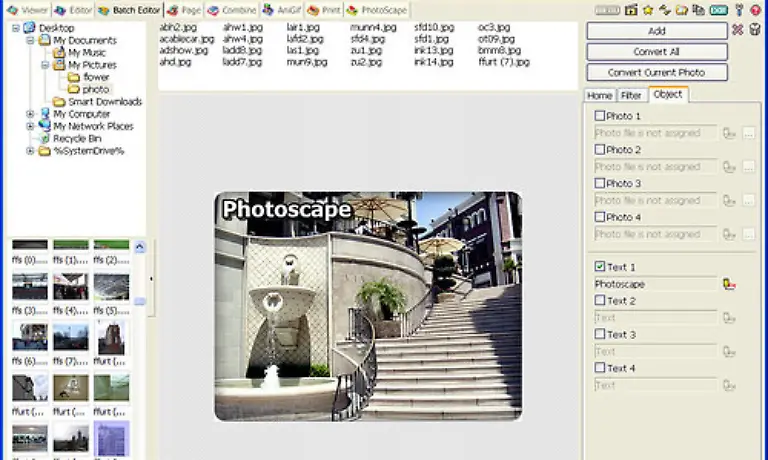Open the Viewer tab
Viewport: 768px width, 460px height.
[x=27, y=10]
